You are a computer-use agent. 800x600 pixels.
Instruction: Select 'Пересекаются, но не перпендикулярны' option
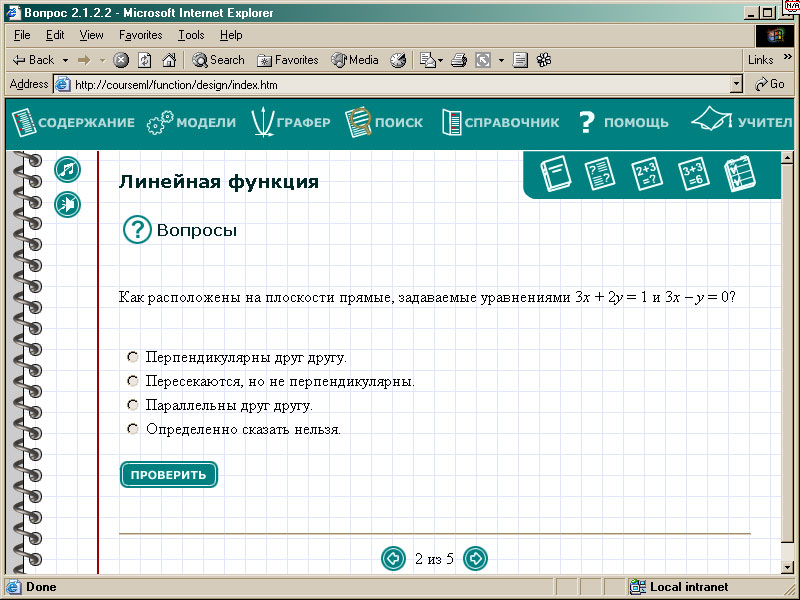[132, 381]
